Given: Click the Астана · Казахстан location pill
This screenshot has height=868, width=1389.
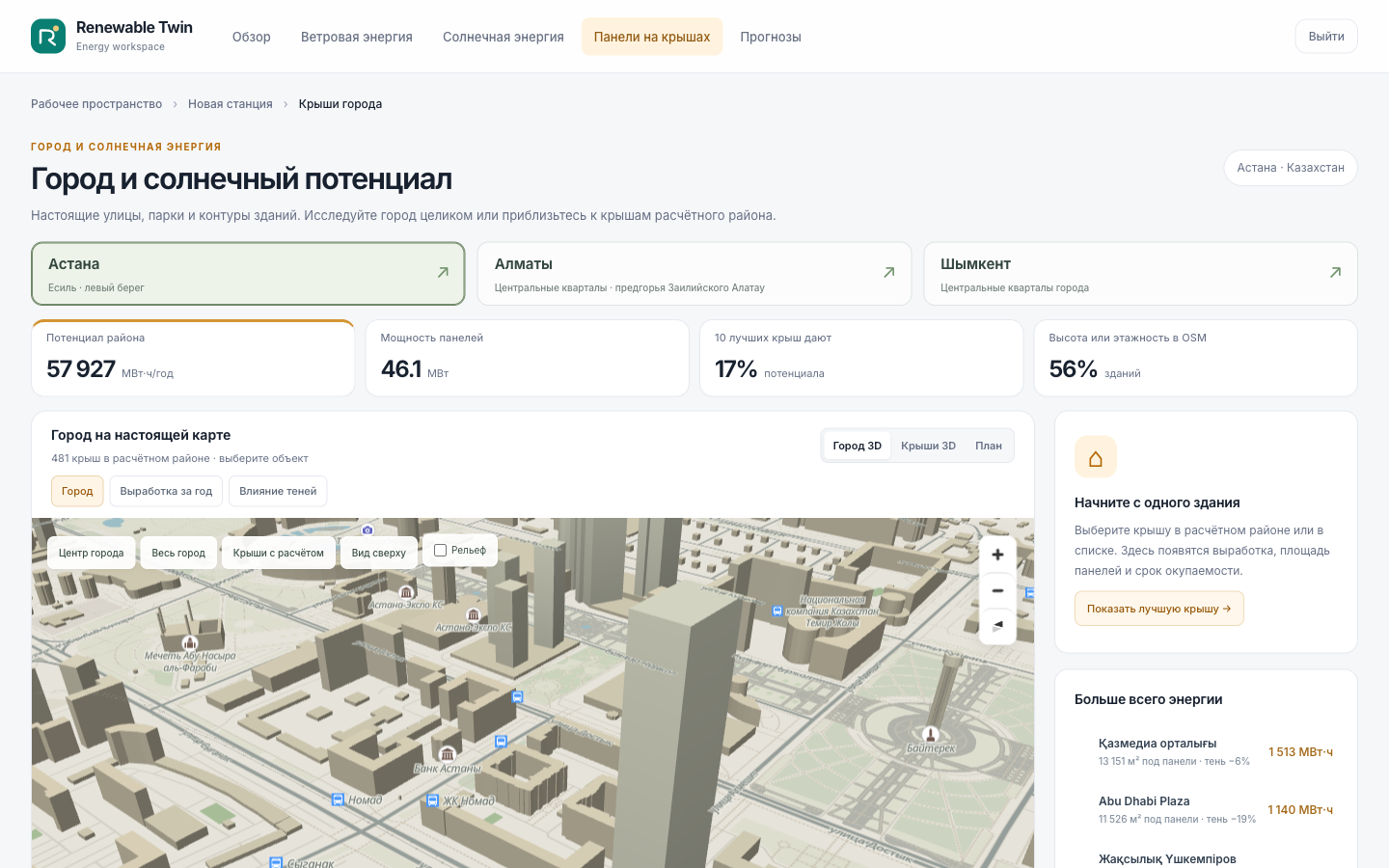Looking at the screenshot, I should (x=1291, y=168).
